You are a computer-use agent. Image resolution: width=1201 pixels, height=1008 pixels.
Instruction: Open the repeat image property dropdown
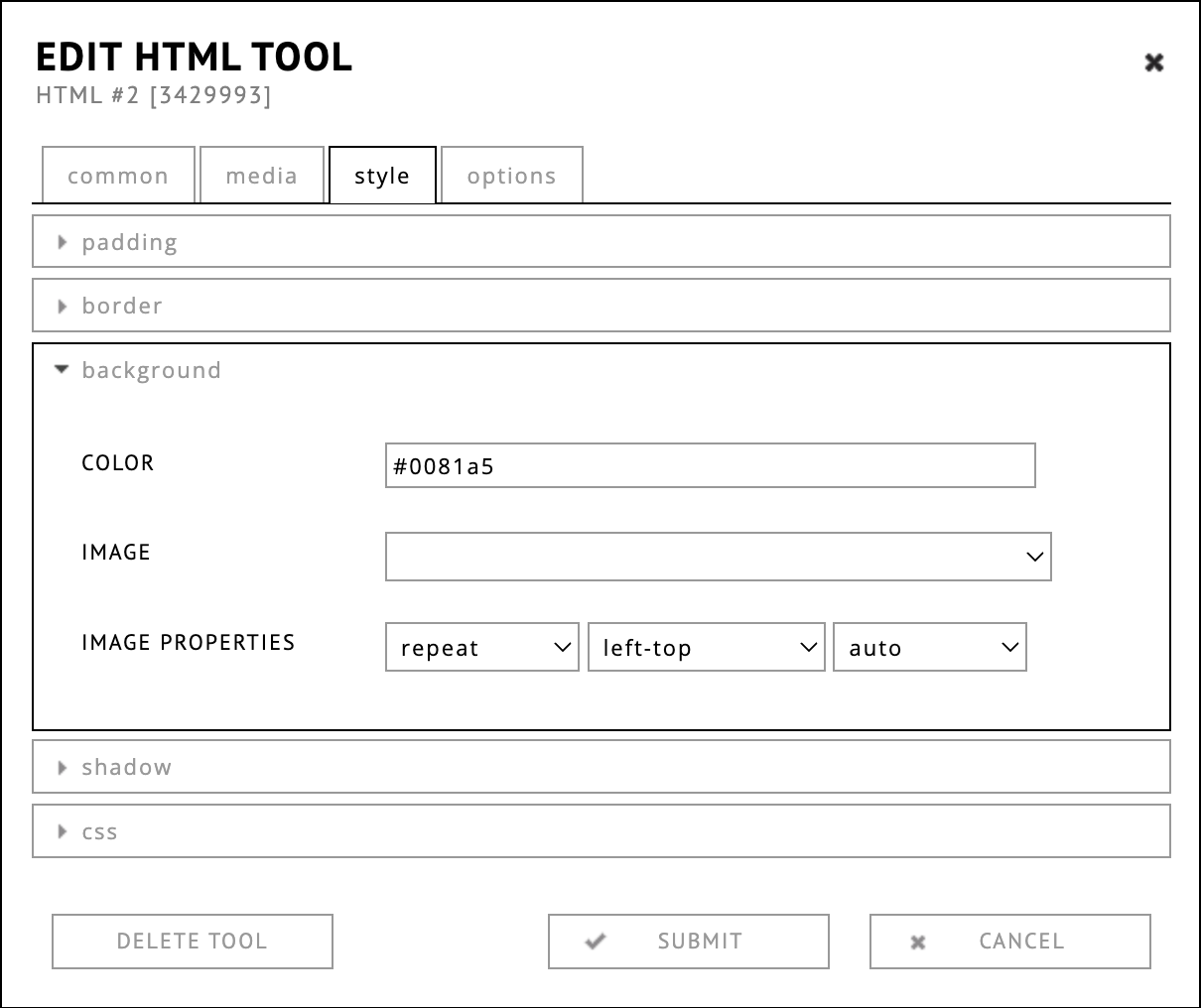[481, 648]
